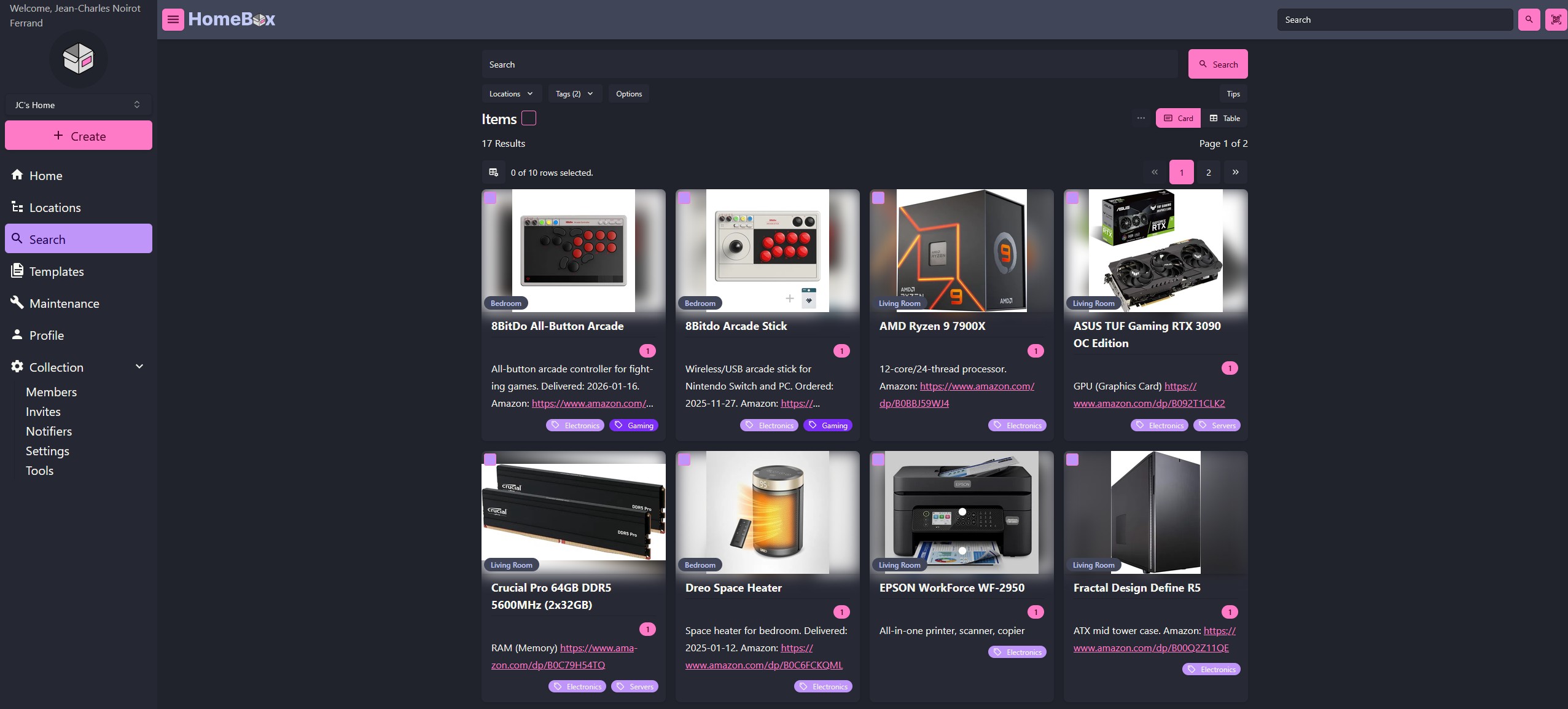The image size is (1568, 709).
Task: Open Home from the sidebar
Action: pyautogui.click(x=79, y=175)
